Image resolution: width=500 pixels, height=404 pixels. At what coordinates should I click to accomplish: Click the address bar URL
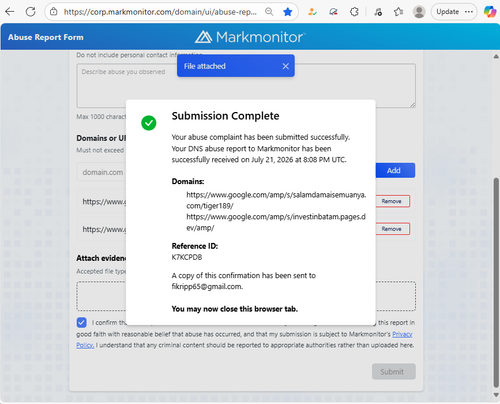tap(160, 12)
